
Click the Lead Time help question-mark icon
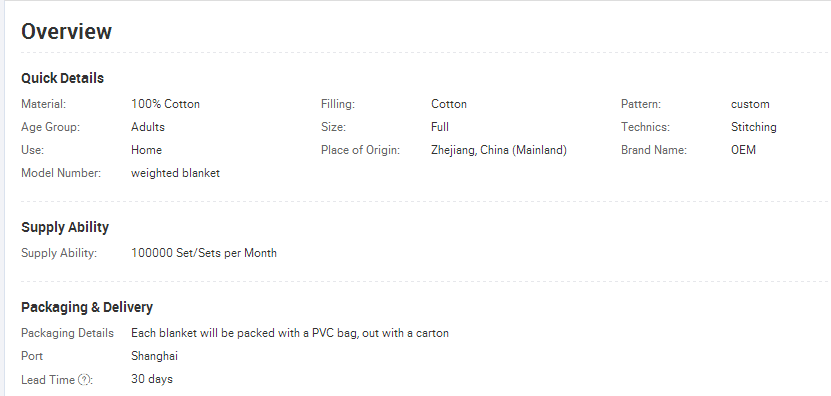[84, 380]
